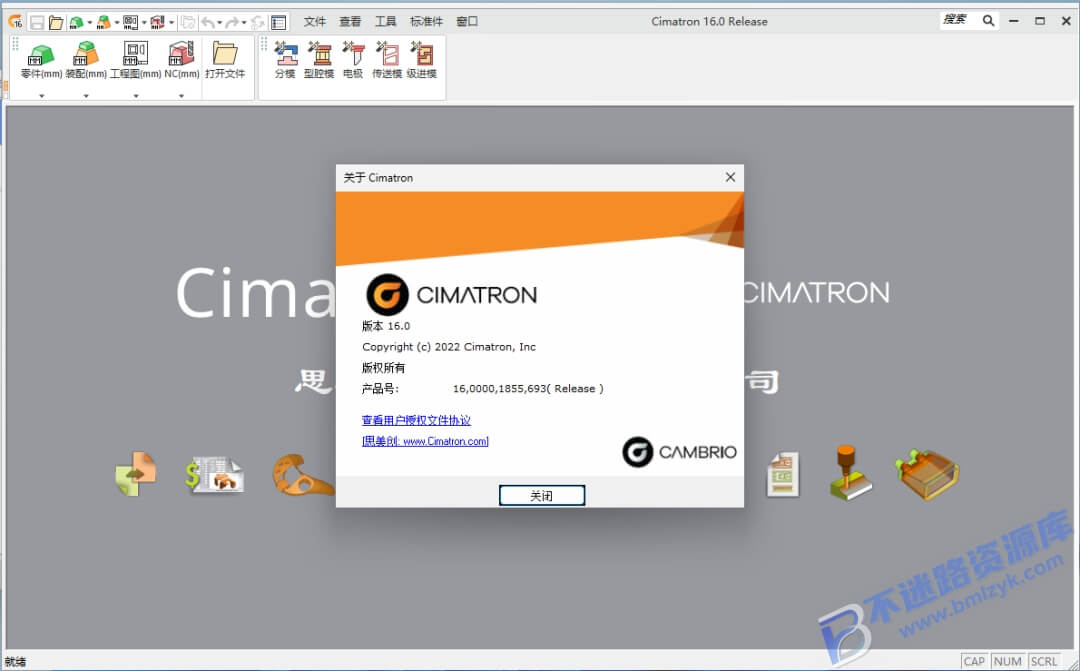Click the milling machine NC icon on the home screen
The image size is (1080, 671).
[x=851, y=472]
